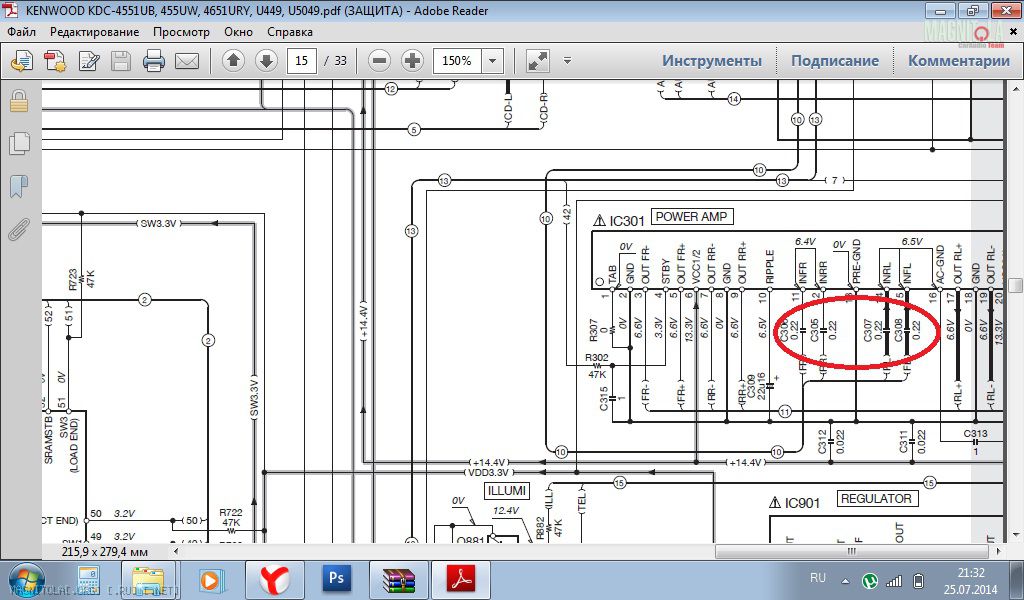Image resolution: width=1024 pixels, height=600 pixels.
Task: Open the fill and sign document icon
Action: pos(88,61)
